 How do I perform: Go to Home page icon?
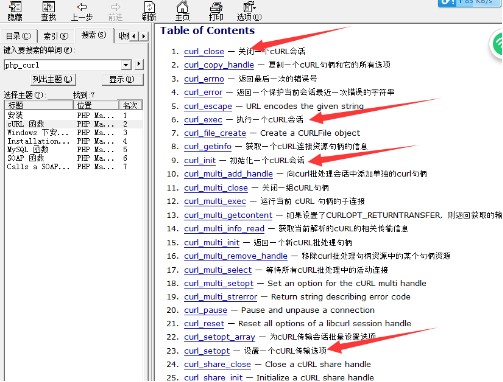pyautogui.click(x=182, y=11)
